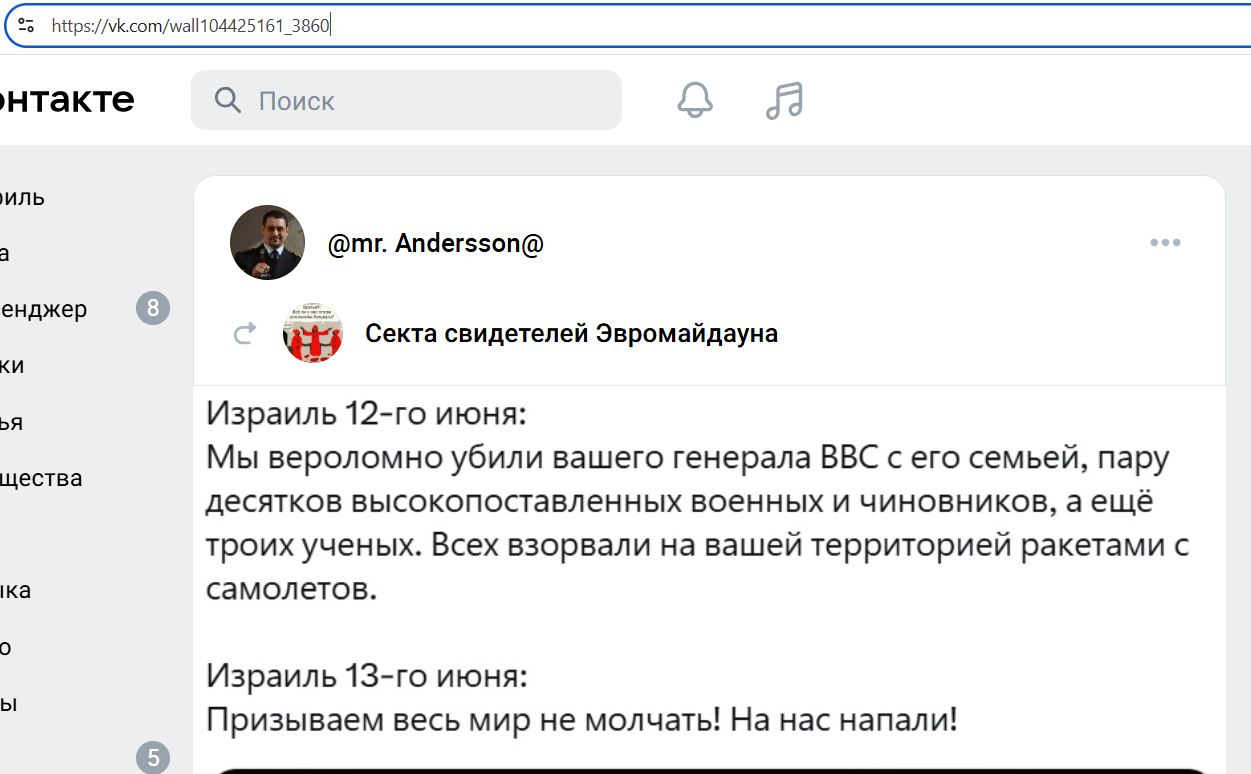Click the repost arrow on the post

244,333
